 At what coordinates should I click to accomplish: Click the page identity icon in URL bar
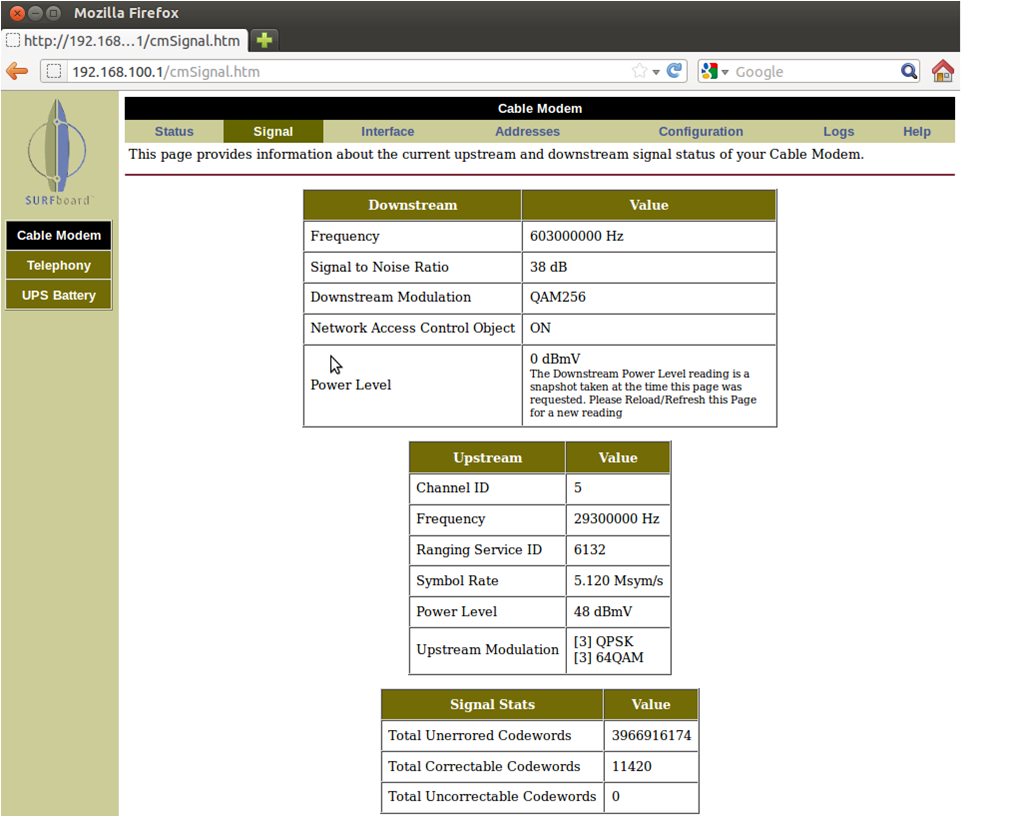pyautogui.click(x=54, y=72)
